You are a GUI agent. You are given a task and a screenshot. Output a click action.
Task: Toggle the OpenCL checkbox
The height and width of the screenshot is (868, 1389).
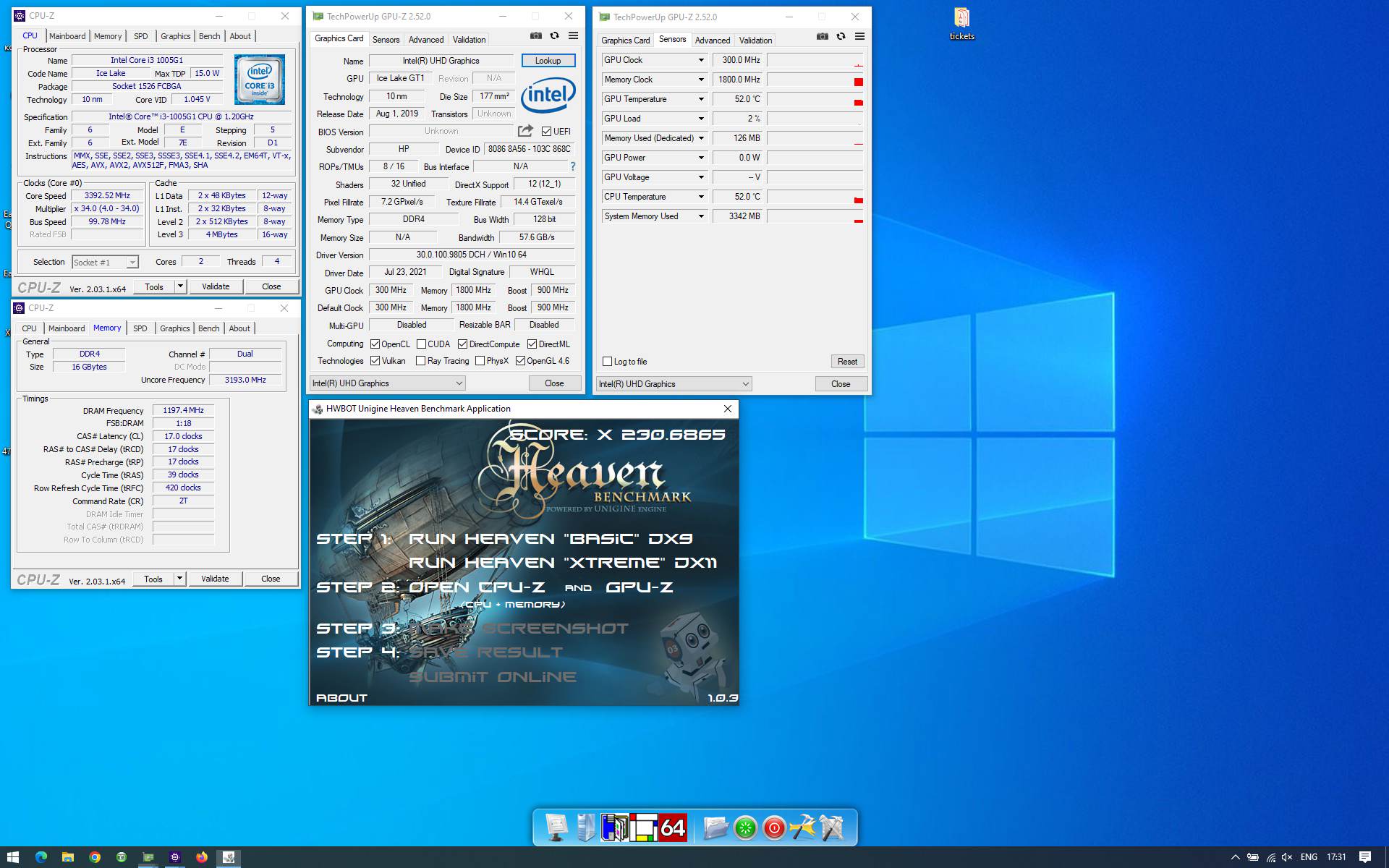[375, 344]
